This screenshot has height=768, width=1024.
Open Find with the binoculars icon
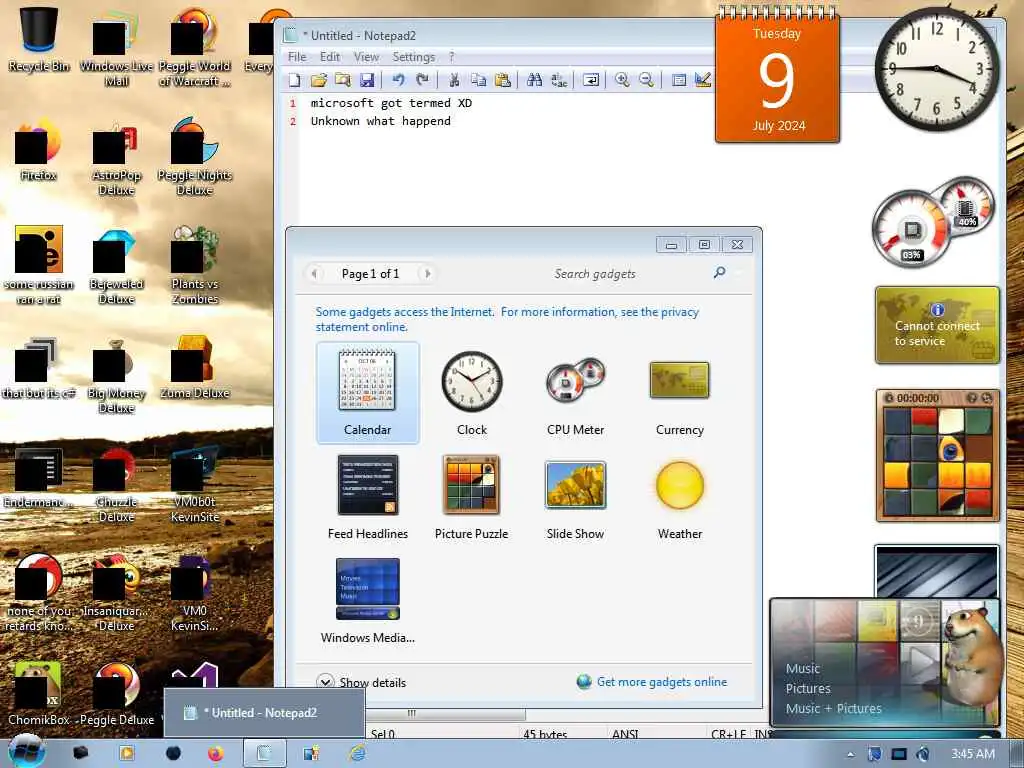pos(534,80)
